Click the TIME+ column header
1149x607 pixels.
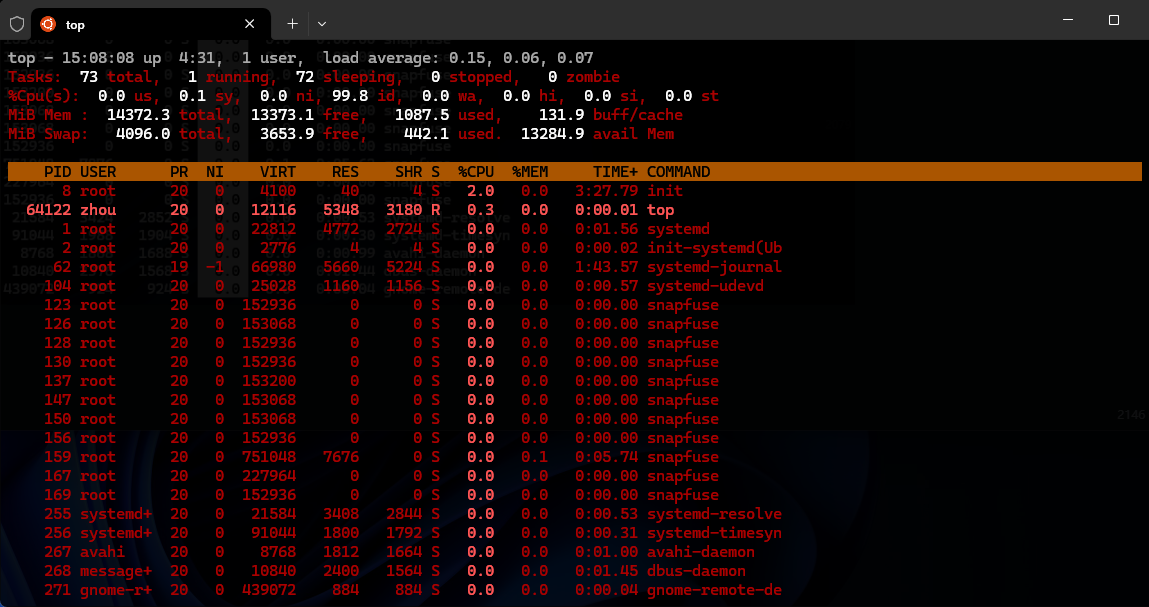615,172
